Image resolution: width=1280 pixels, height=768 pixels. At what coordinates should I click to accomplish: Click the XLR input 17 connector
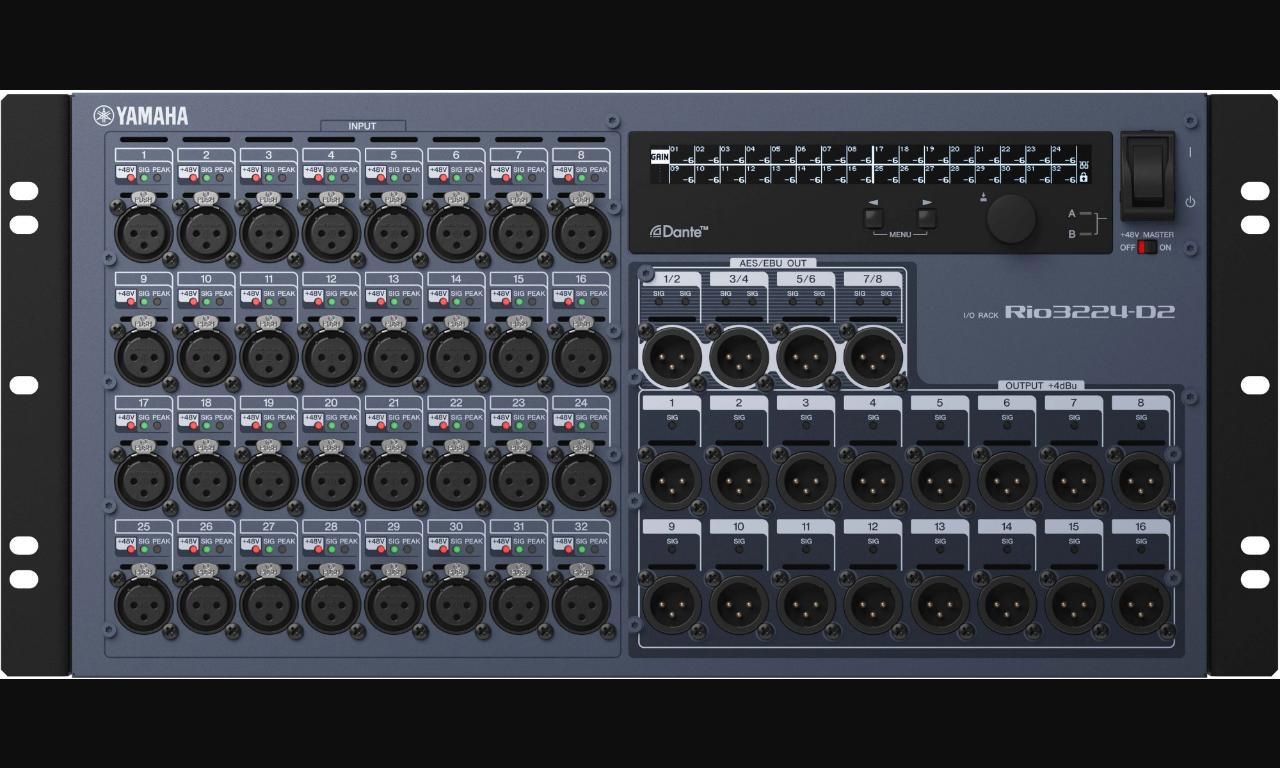[144, 481]
